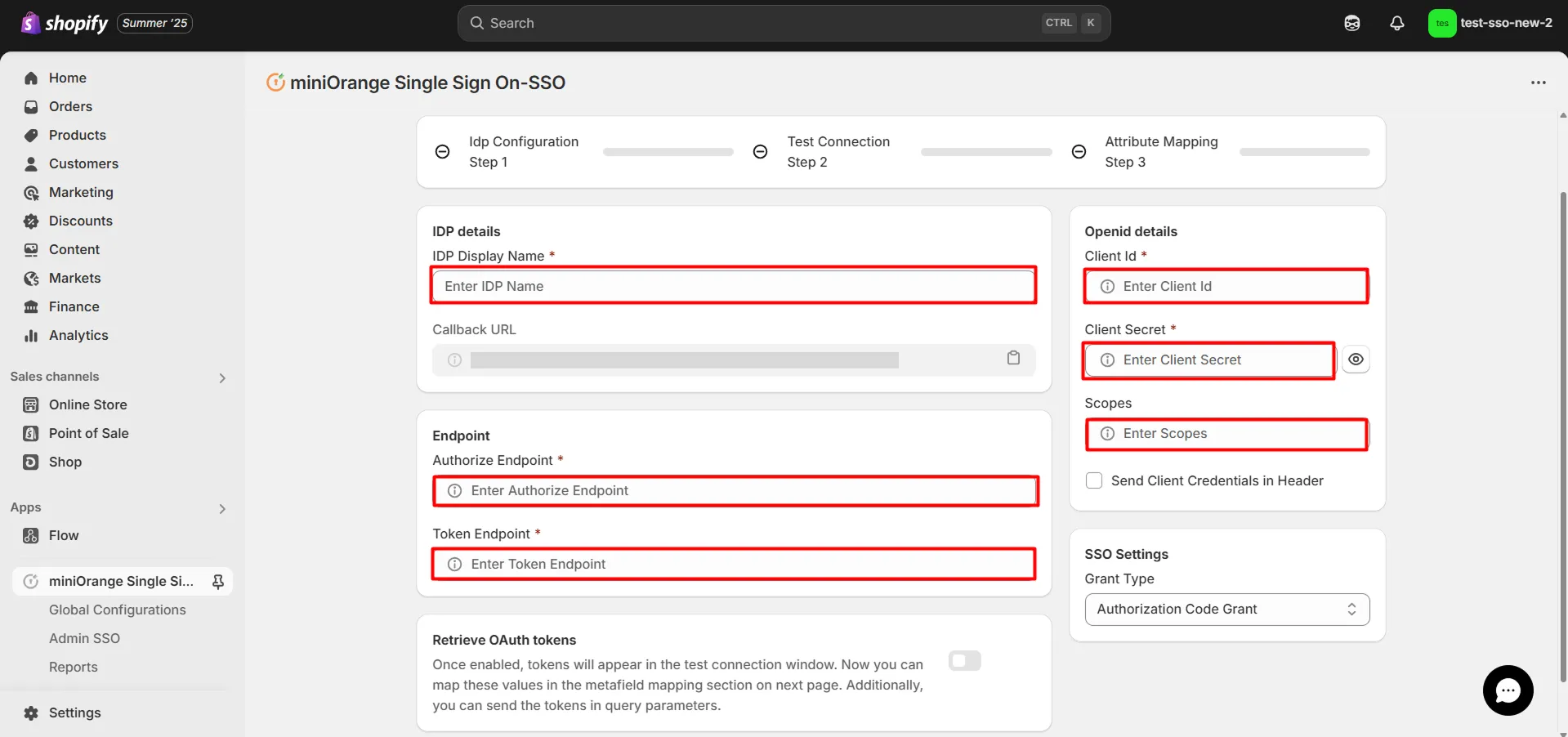
Task: Click the Orders inbox icon
Action: point(31,107)
